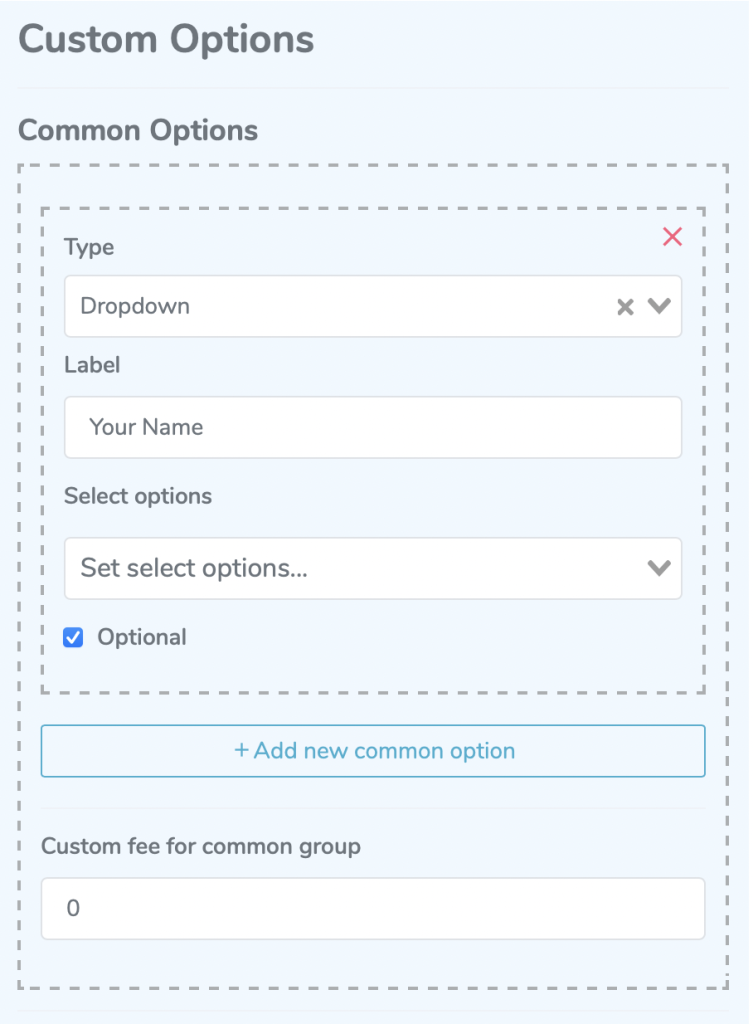The image size is (753, 1024).
Task: Click the Label field containing Your Name
Action: tap(373, 427)
